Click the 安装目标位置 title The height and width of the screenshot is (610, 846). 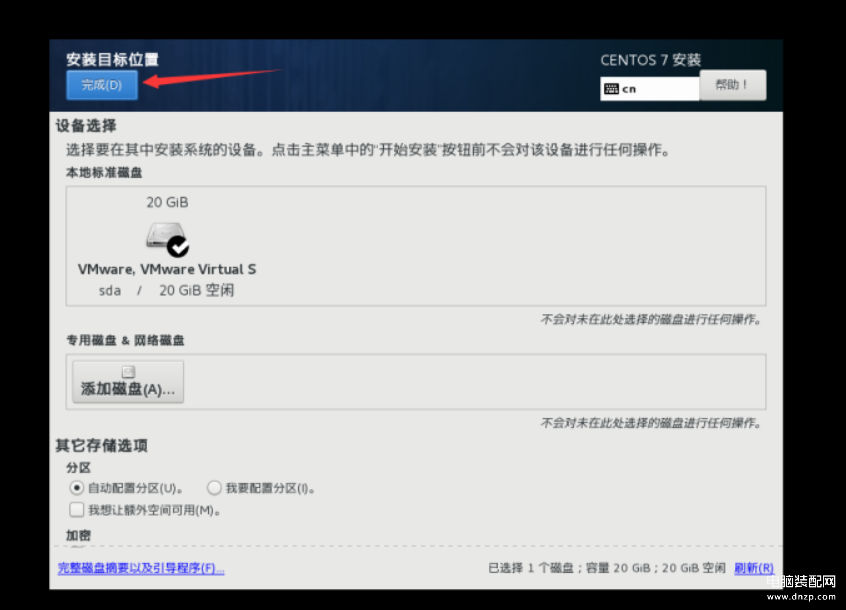pyautogui.click(x=112, y=59)
